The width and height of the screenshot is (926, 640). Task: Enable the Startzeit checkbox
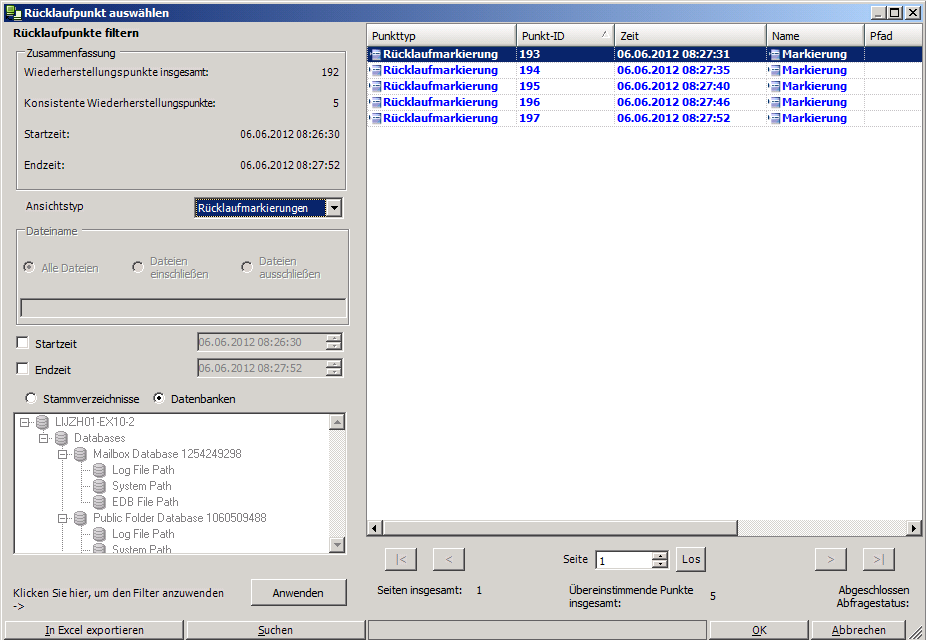(x=23, y=344)
